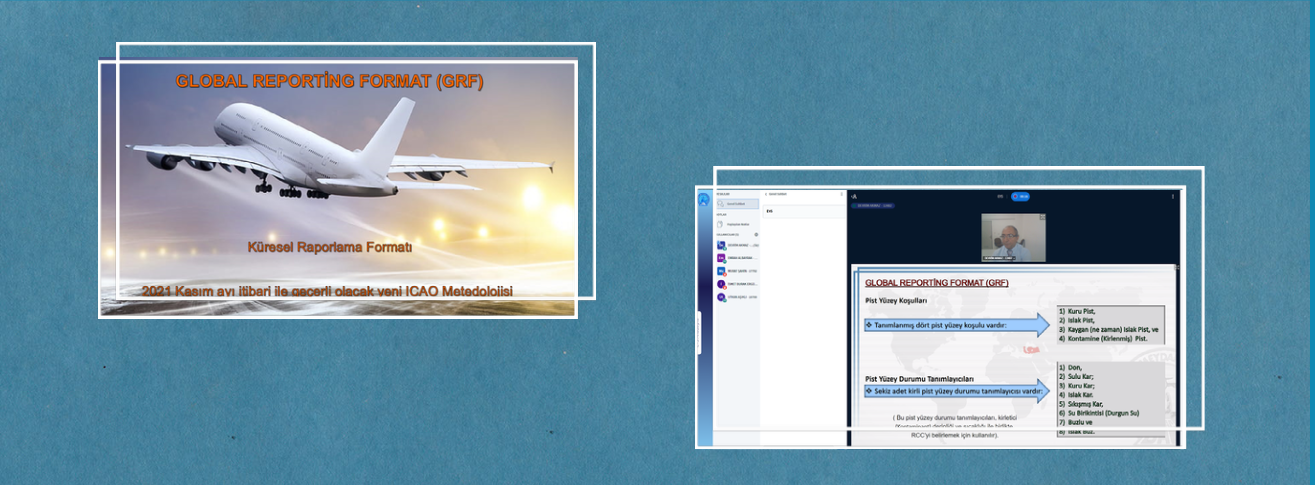1315x485 pixels.
Task: Open the chat panel three-dot options
Action: pos(842,194)
